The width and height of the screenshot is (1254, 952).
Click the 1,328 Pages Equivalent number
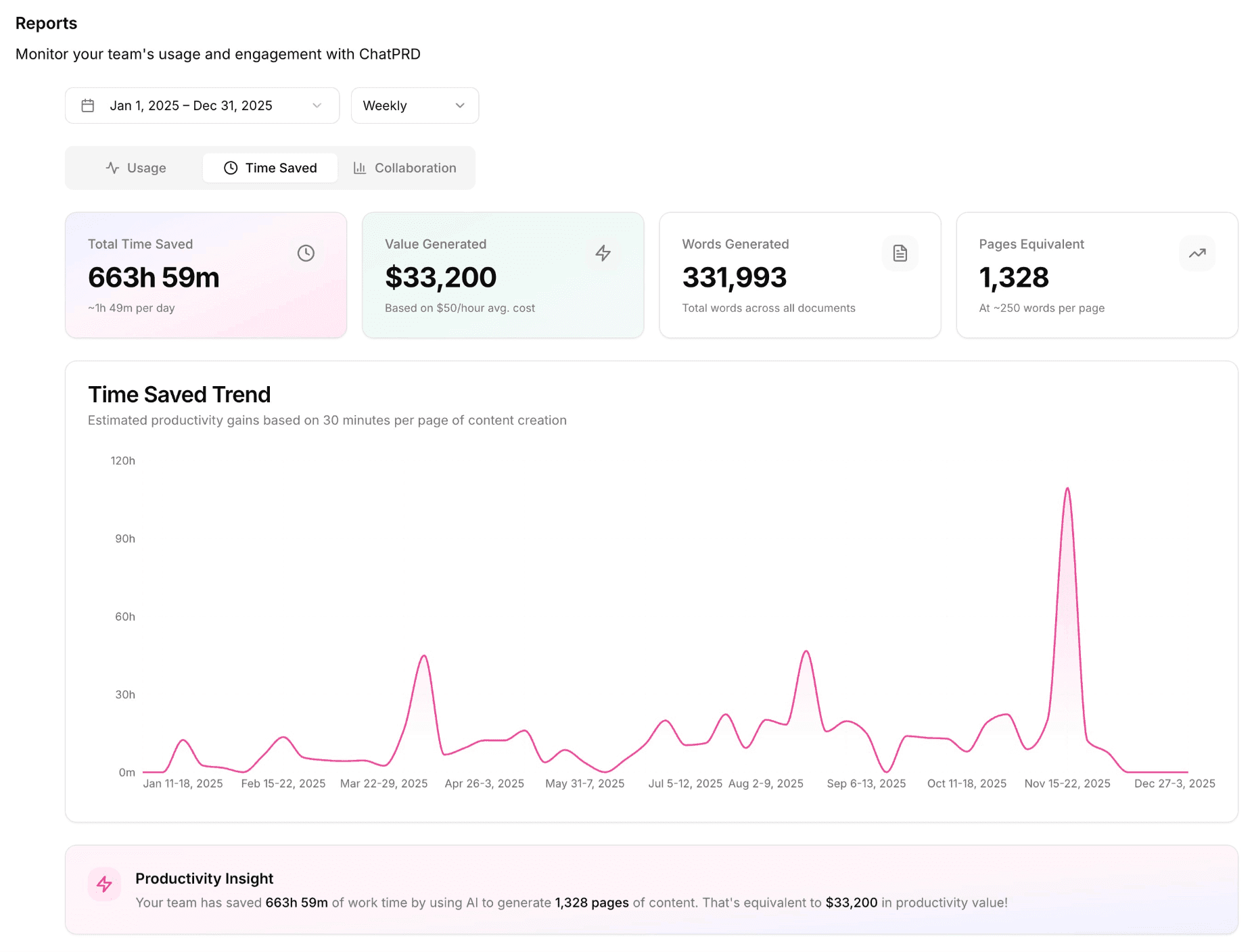click(1013, 277)
